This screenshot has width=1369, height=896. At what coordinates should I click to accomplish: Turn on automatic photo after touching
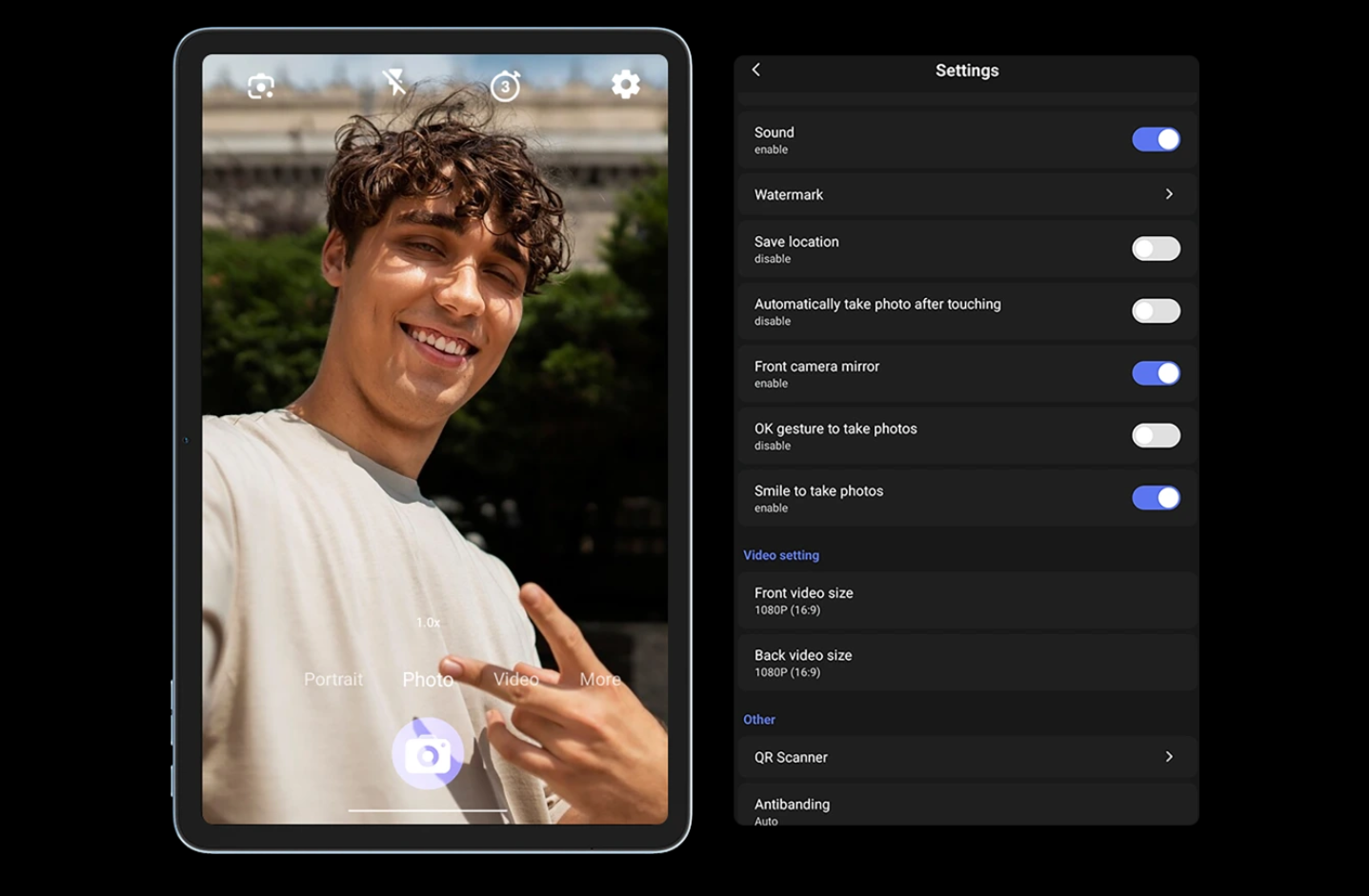pos(1155,311)
